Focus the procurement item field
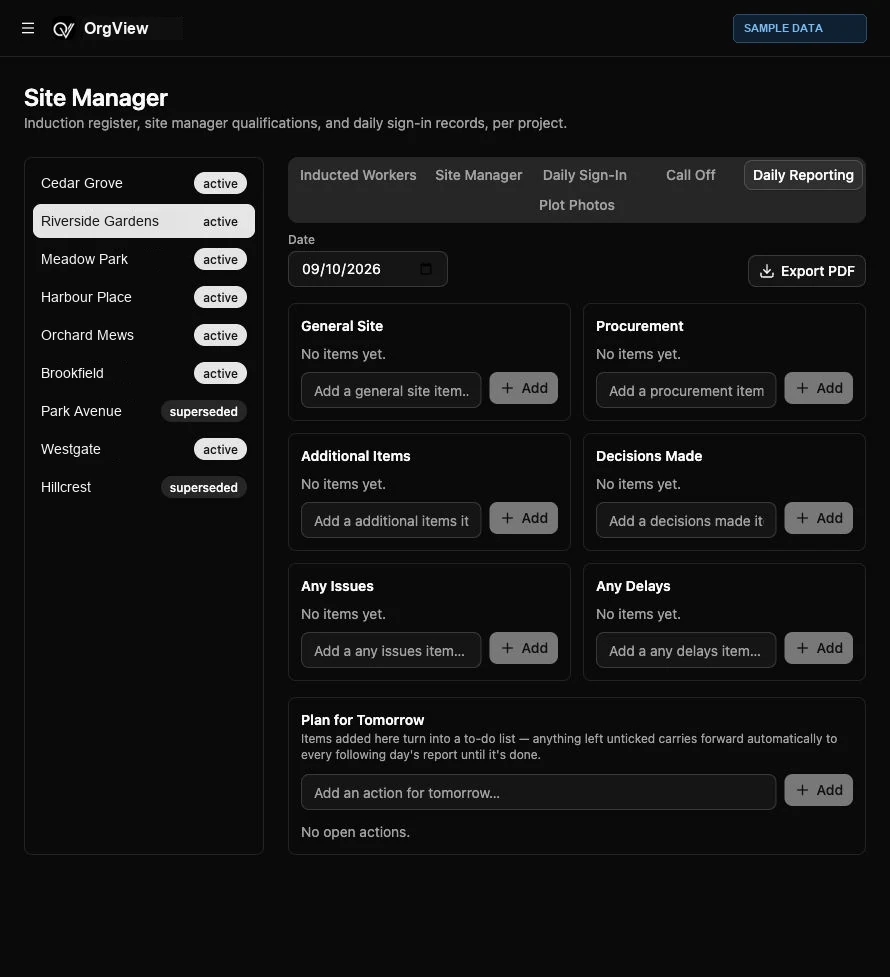 pyautogui.click(x=686, y=390)
